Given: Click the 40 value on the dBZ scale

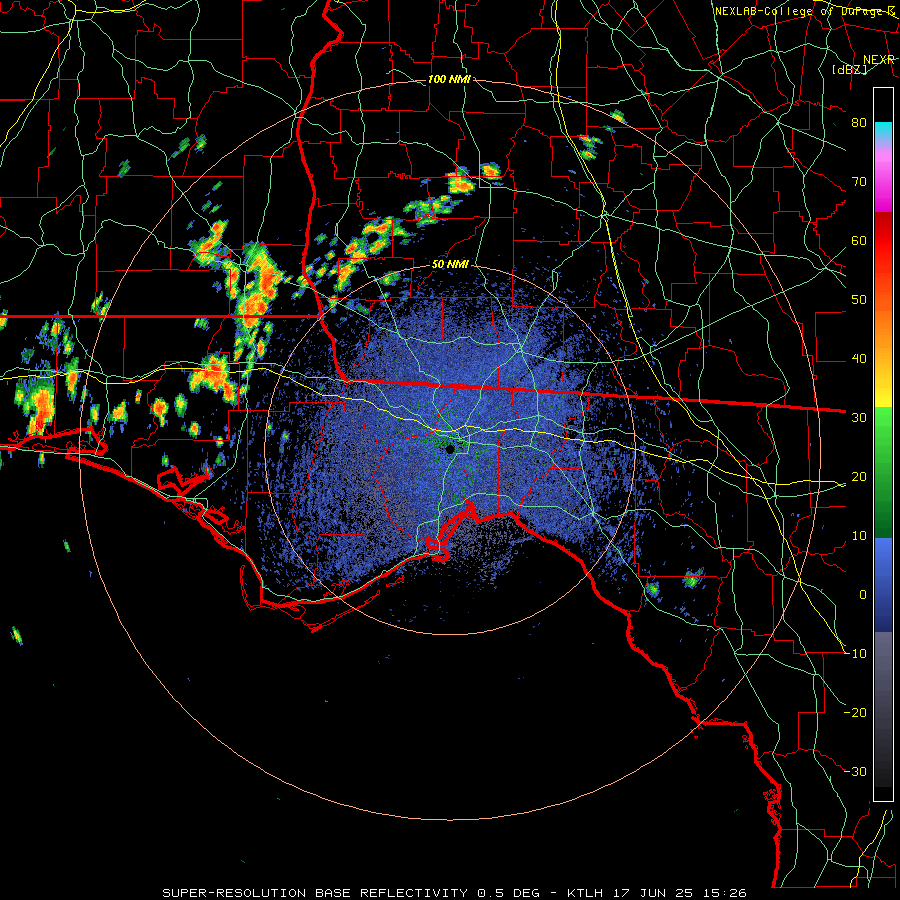Looking at the screenshot, I should [859, 359].
